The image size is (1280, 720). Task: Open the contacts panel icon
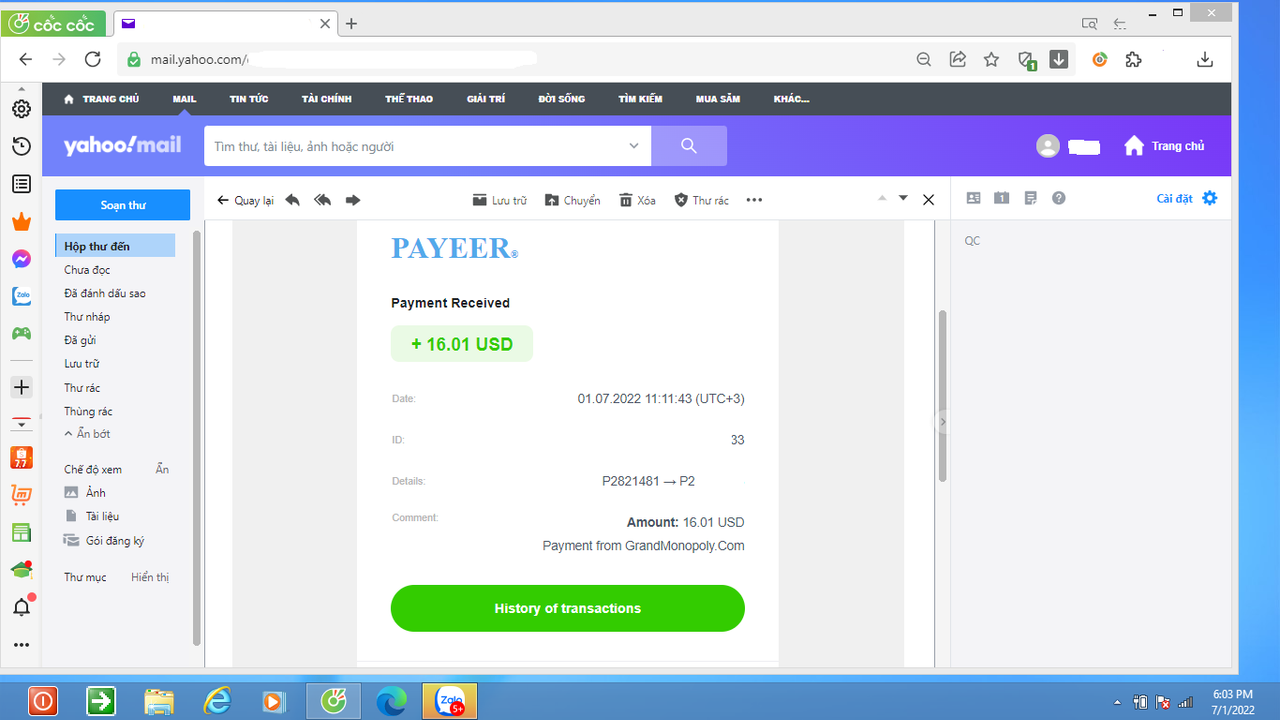coord(973,198)
